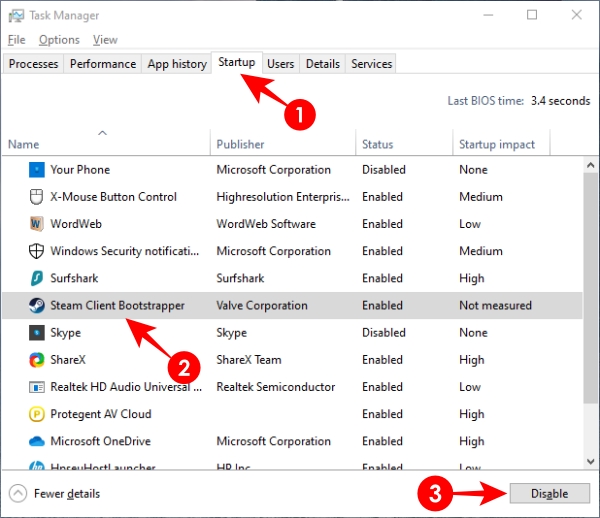Click the Windows Security shield icon
The image size is (600, 518).
pos(36,251)
